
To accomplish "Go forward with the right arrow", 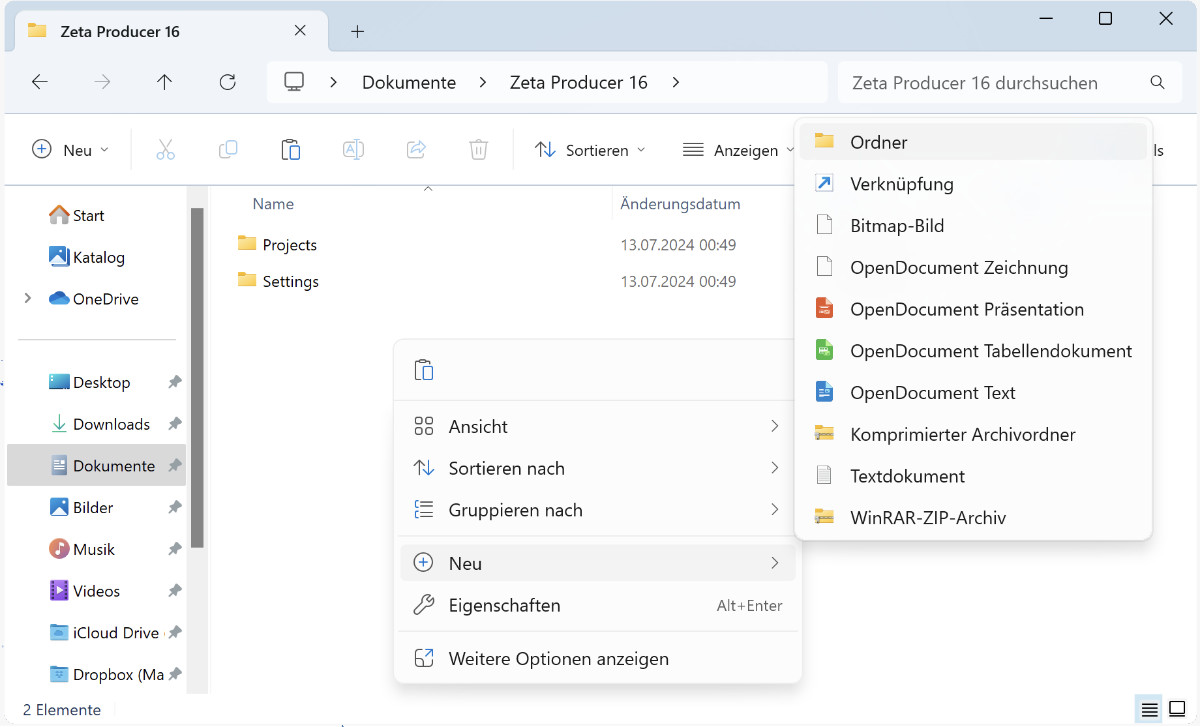I will pos(102,82).
